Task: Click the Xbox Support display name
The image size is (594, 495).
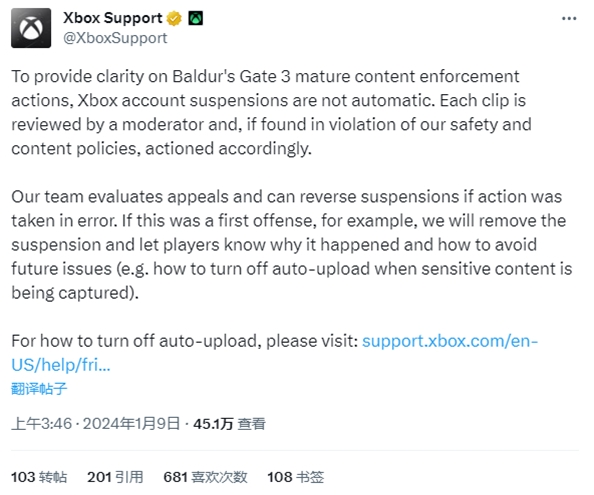Action: click(113, 18)
